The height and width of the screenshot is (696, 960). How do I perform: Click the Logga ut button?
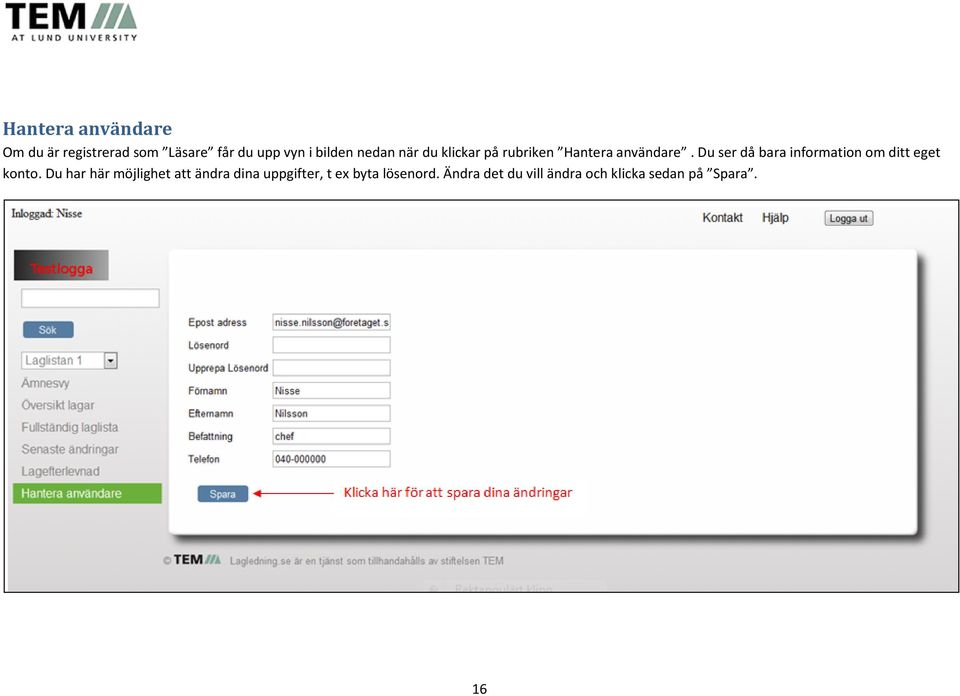(849, 219)
